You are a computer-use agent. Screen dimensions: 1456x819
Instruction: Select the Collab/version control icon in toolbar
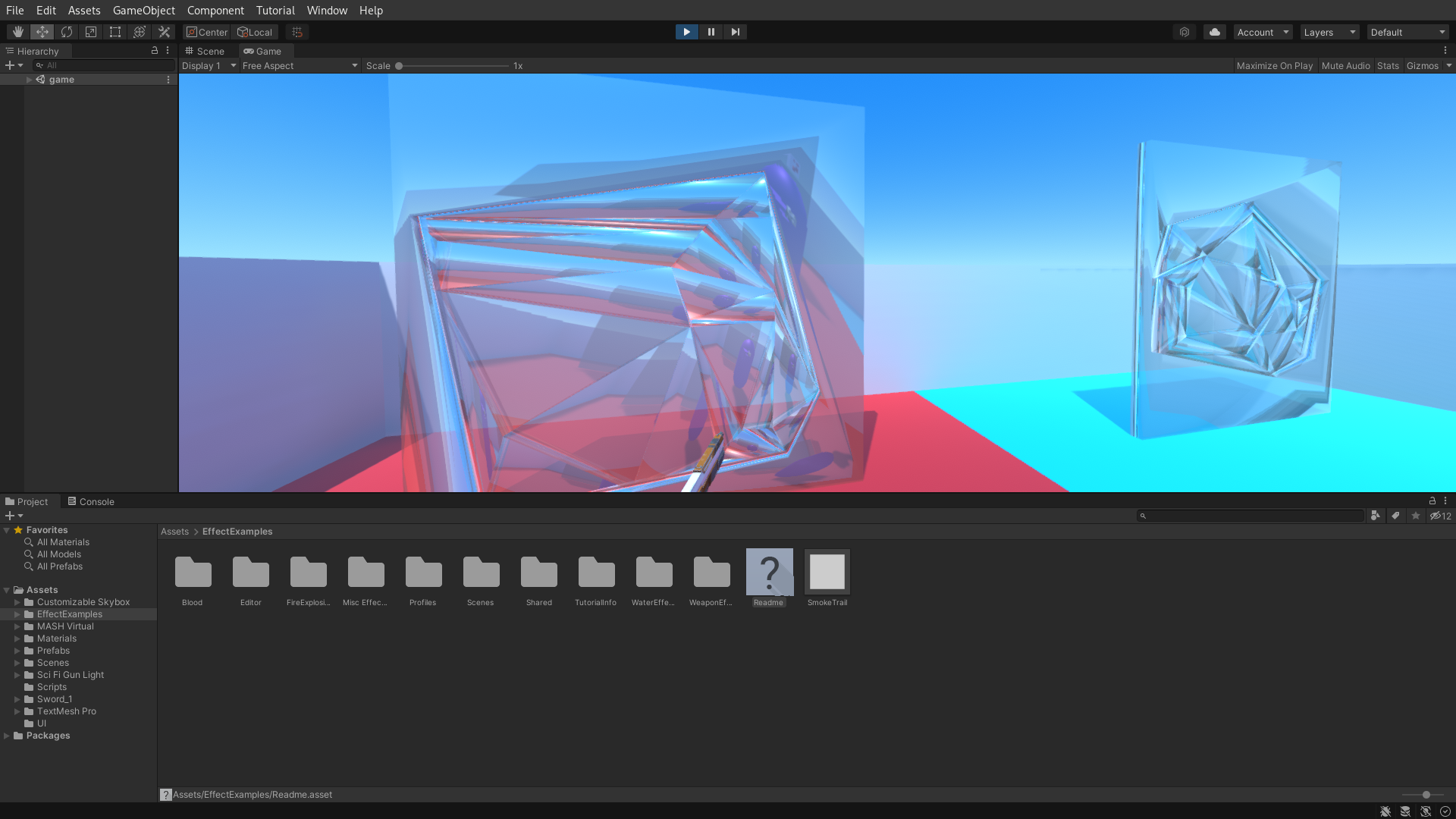(1185, 32)
